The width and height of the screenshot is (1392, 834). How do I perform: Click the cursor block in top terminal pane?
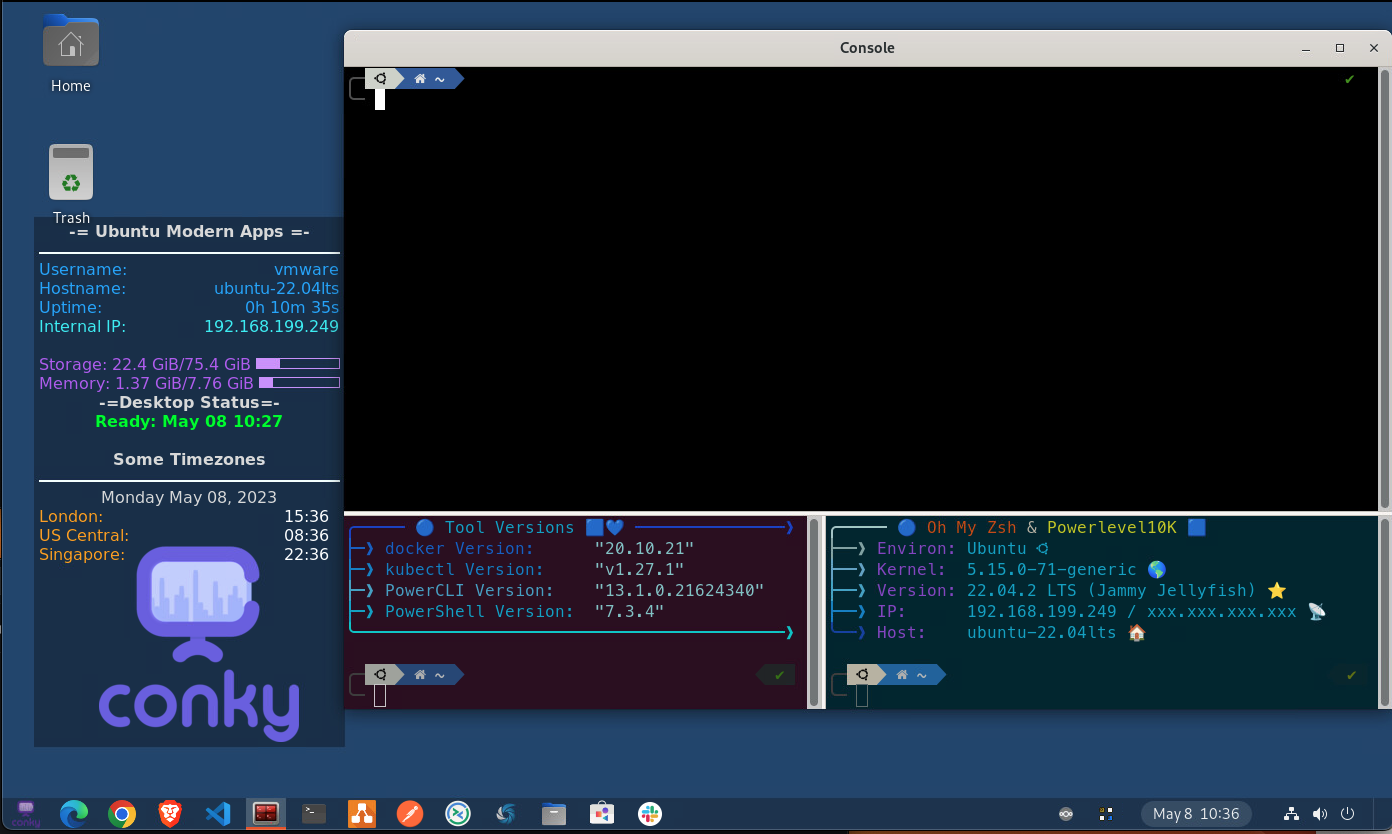(380, 99)
